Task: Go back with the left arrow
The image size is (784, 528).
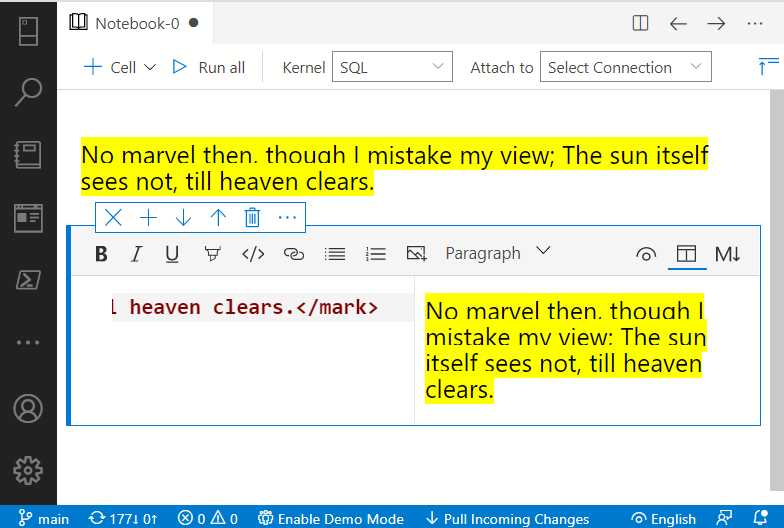Action: [678, 24]
